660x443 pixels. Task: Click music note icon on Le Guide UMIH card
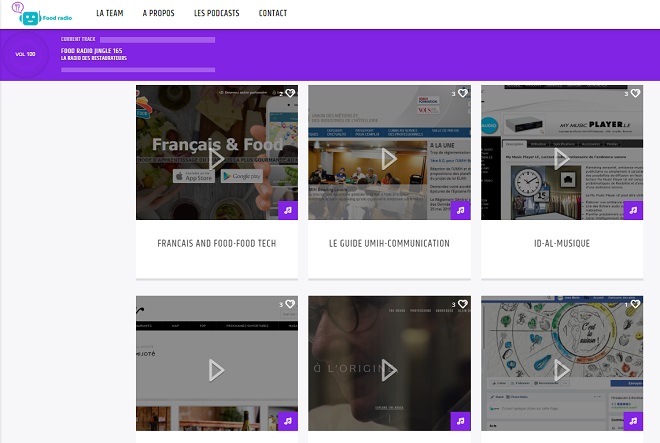460,210
